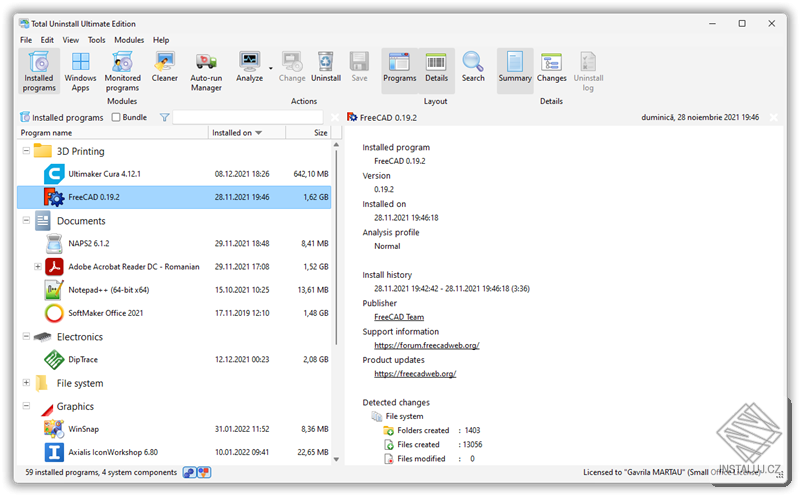The image size is (800, 496).
Task: Expand the File system group
Action: [x=26, y=382]
